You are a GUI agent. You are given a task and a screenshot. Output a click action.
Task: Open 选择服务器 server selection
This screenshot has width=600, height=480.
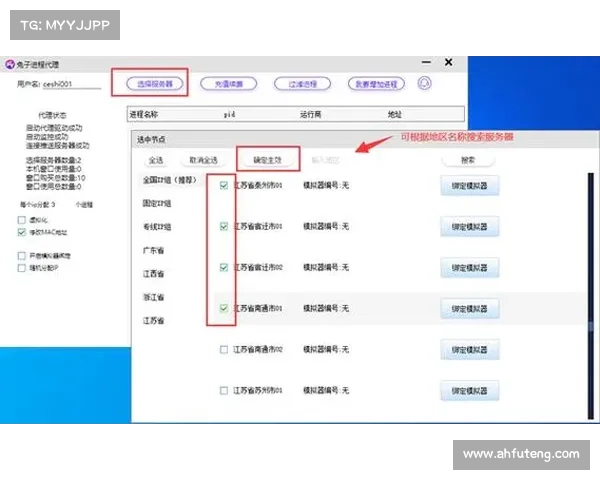155,84
